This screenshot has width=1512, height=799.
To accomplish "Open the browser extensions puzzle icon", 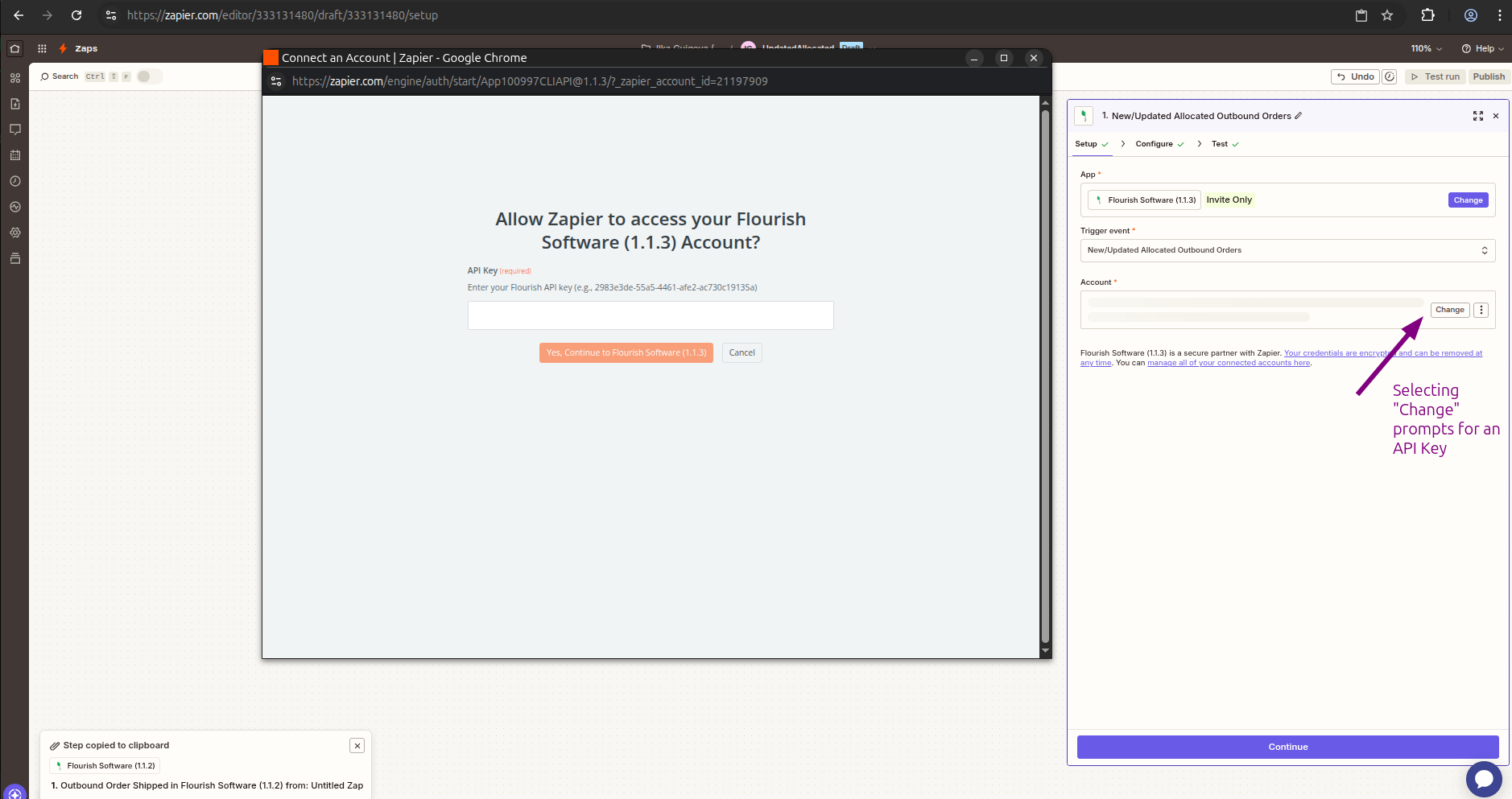I will (1428, 15).
